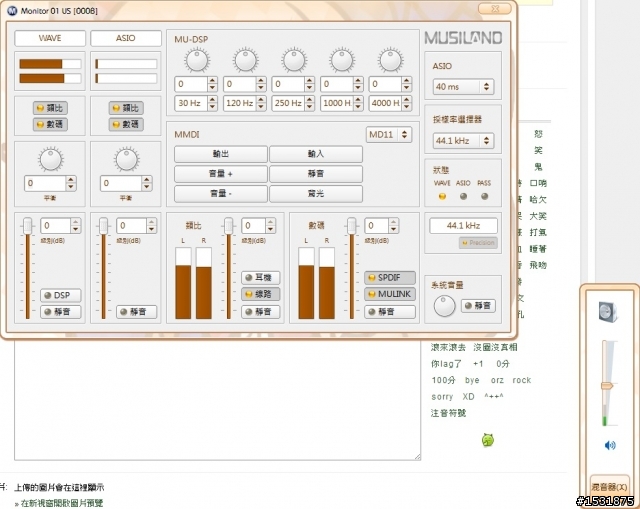Image resolution: width=640 pixels, height=509 pixels.
Task: Mute the ASIO channel fader
Action: pyautogui.click(x=136, y=312)
